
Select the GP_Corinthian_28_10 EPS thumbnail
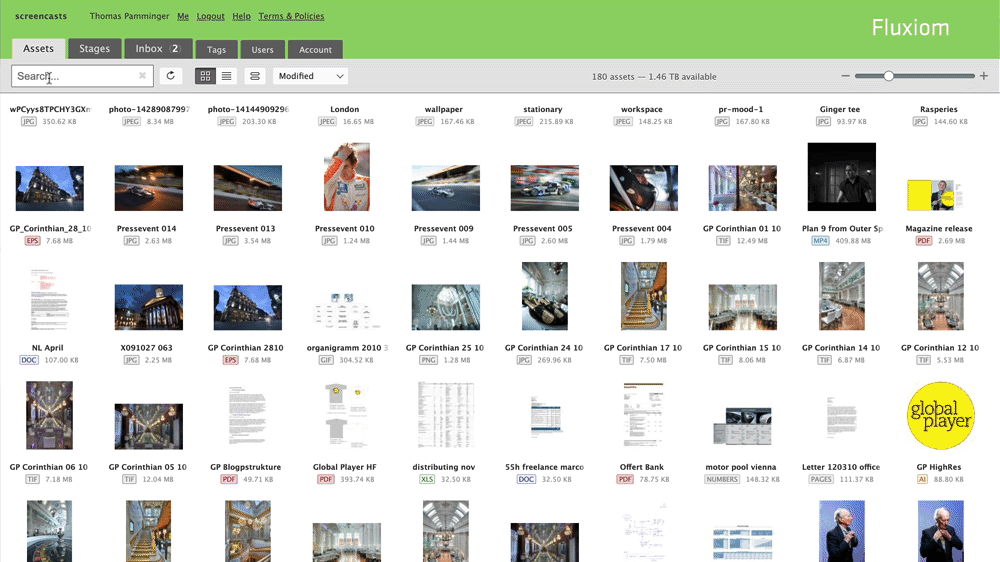[x=50, y=188]
